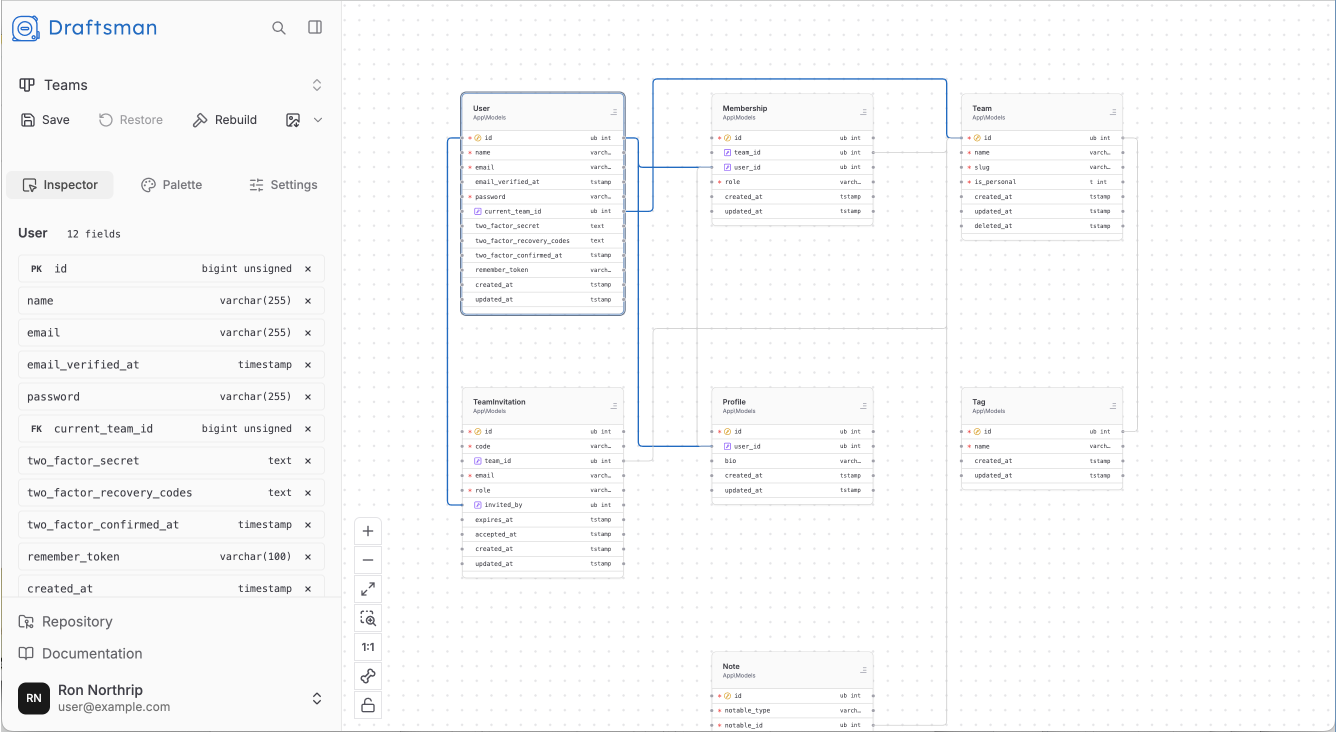Click the Draftsman logo

84,28
